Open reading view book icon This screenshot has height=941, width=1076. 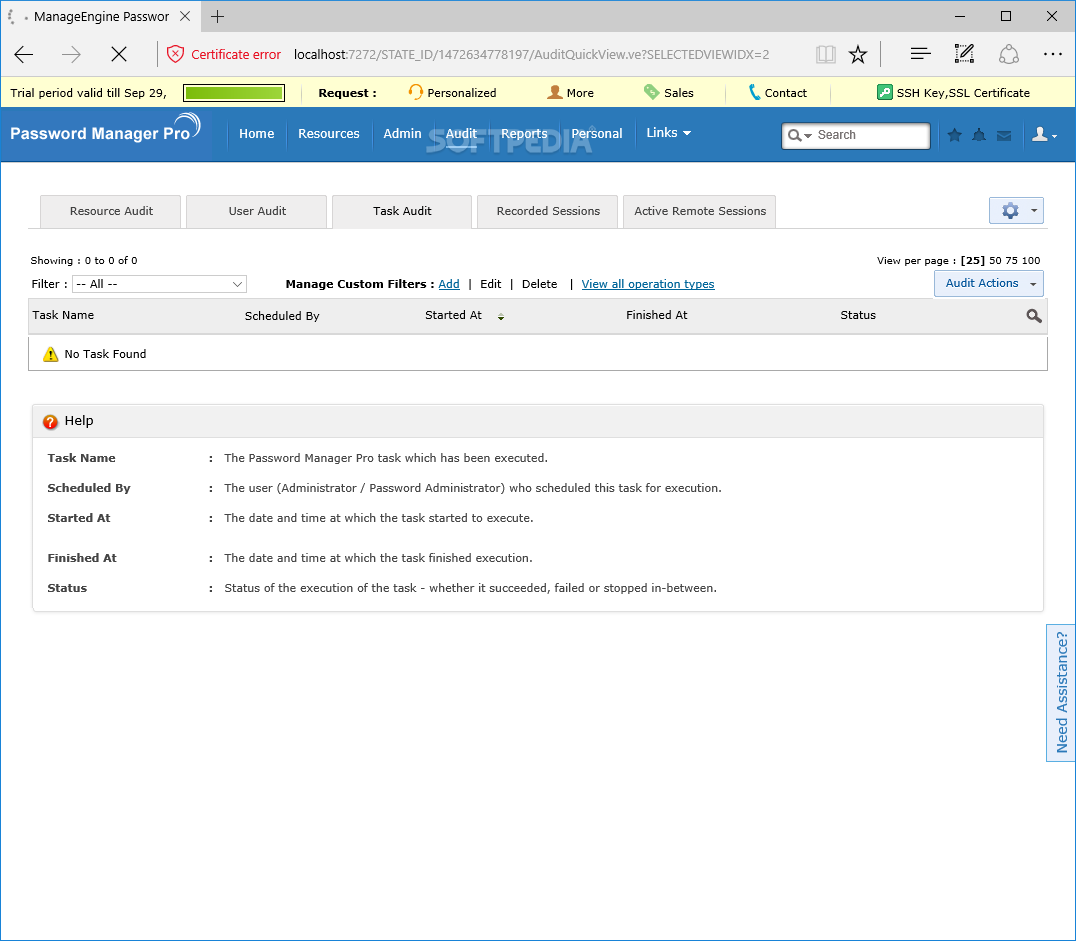click(x=826, y=54)
